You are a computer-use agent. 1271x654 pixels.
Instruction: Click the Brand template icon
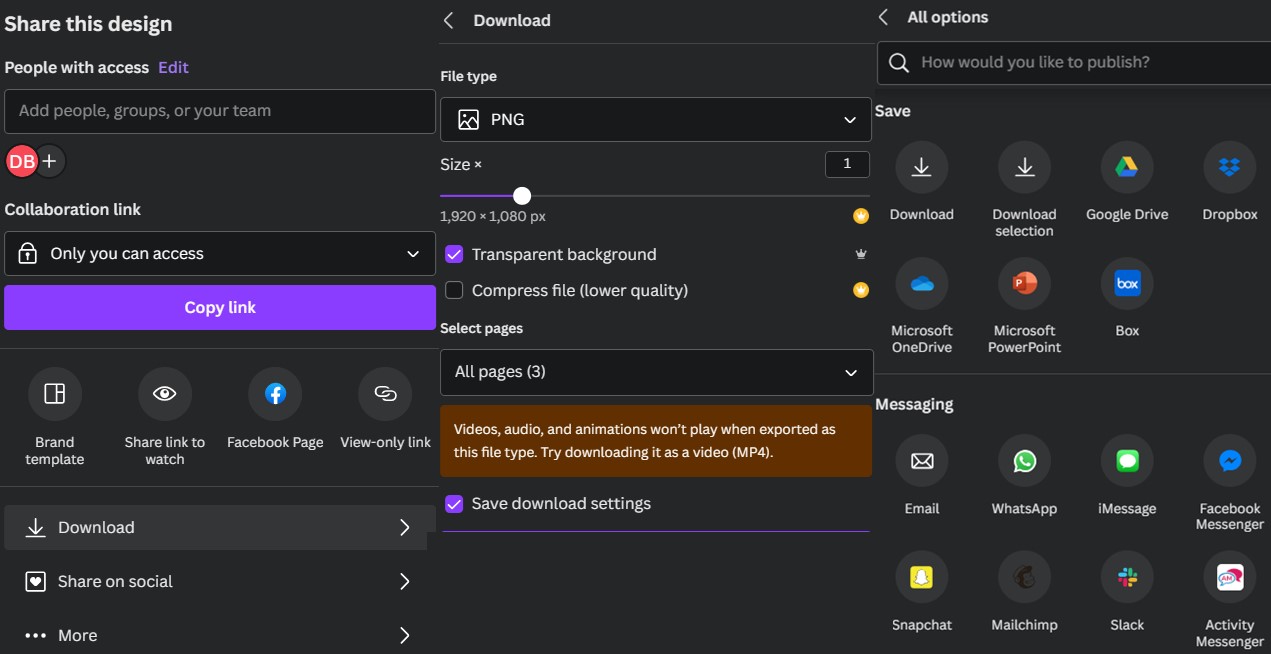click(x=55, y=394)
